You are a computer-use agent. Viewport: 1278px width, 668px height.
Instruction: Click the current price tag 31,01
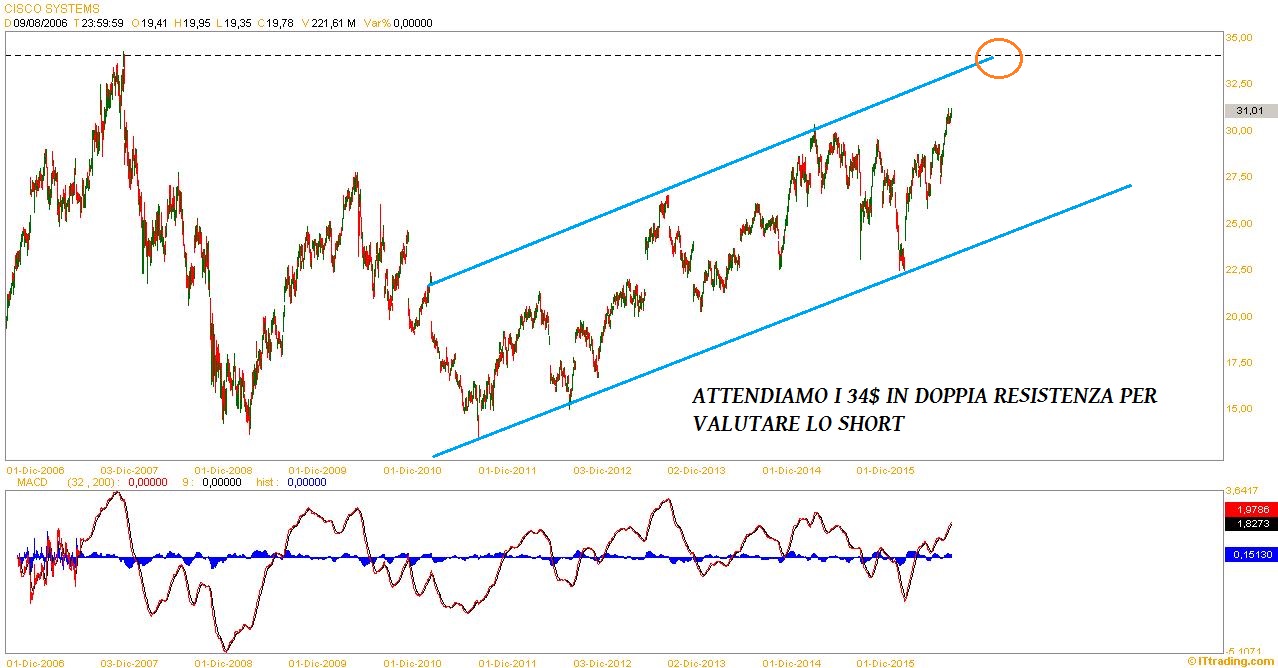pos(1250,111)
